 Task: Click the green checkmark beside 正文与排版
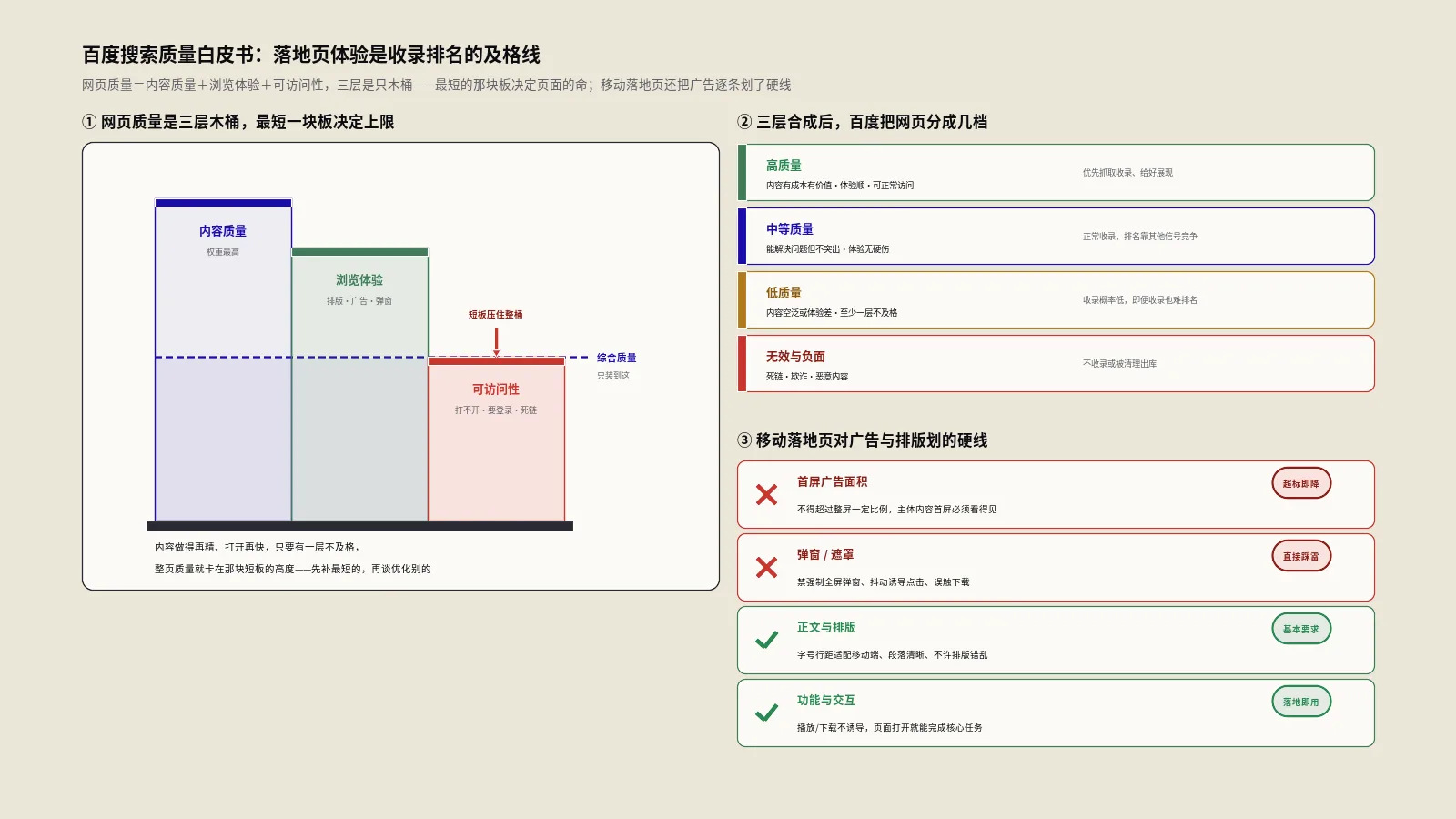click(766, 640)
